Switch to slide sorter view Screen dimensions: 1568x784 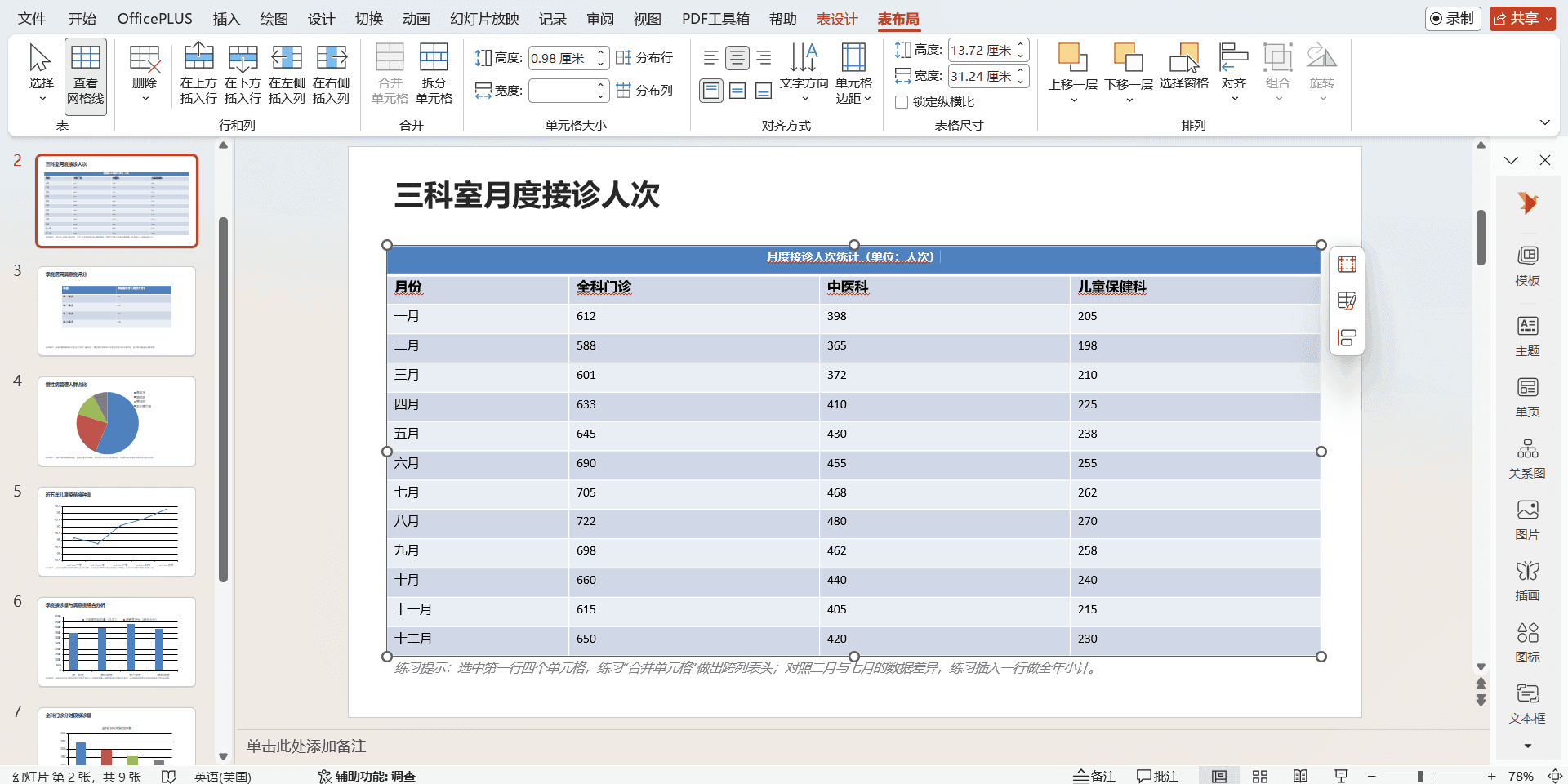click(1259, 776)
